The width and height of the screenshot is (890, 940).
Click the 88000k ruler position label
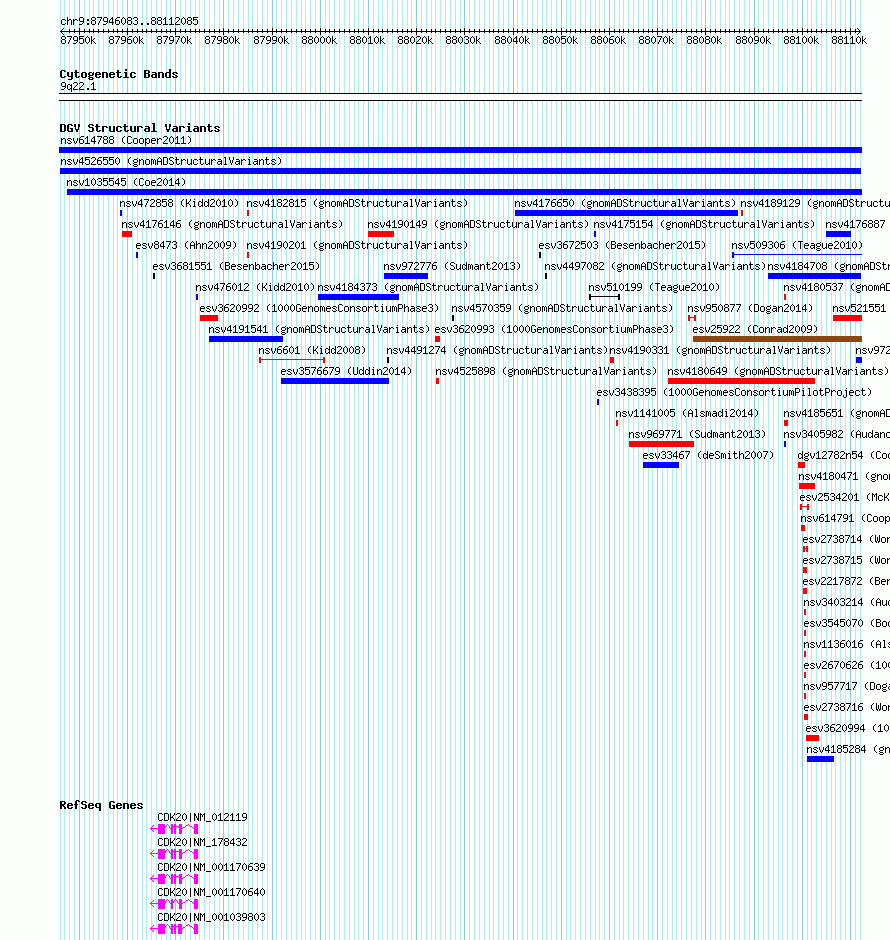[319, 40]
